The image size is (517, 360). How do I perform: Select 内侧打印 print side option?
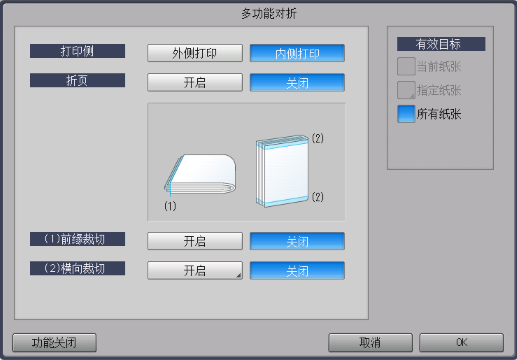click(x=297, y=53)
